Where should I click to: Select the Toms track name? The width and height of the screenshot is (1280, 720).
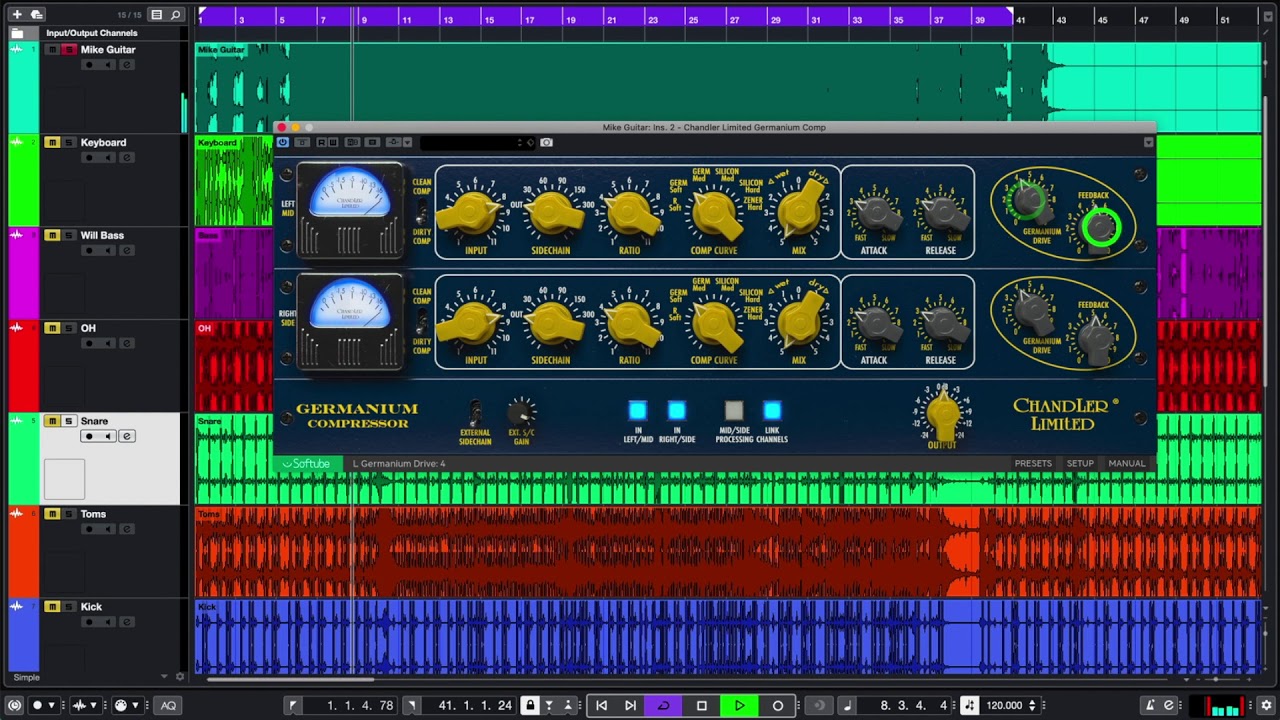93,514
